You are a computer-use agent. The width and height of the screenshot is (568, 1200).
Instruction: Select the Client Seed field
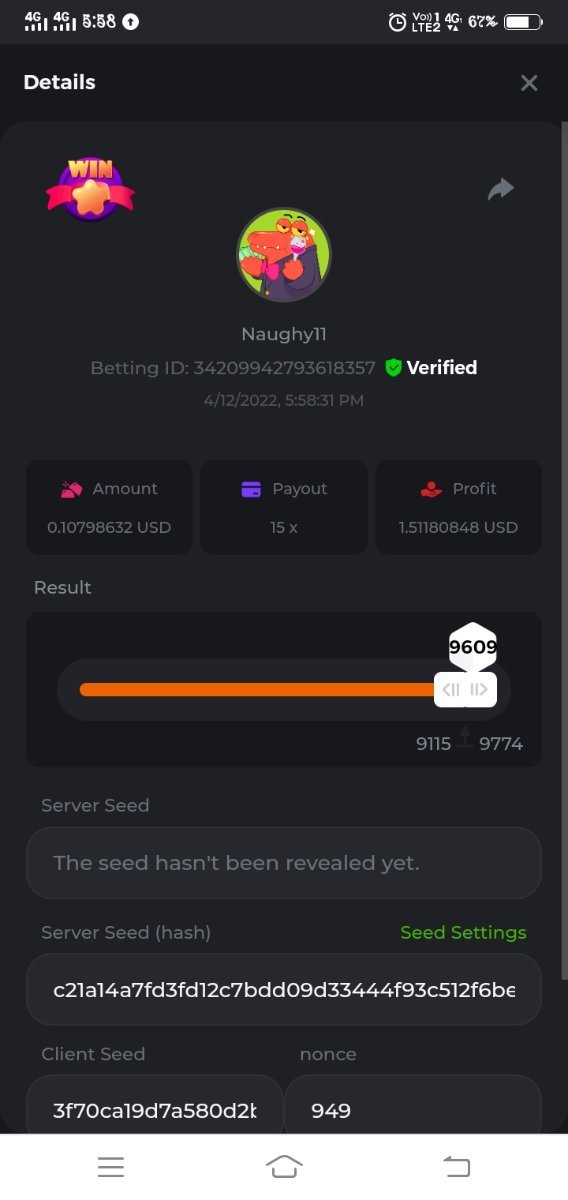pos(155,1109)
